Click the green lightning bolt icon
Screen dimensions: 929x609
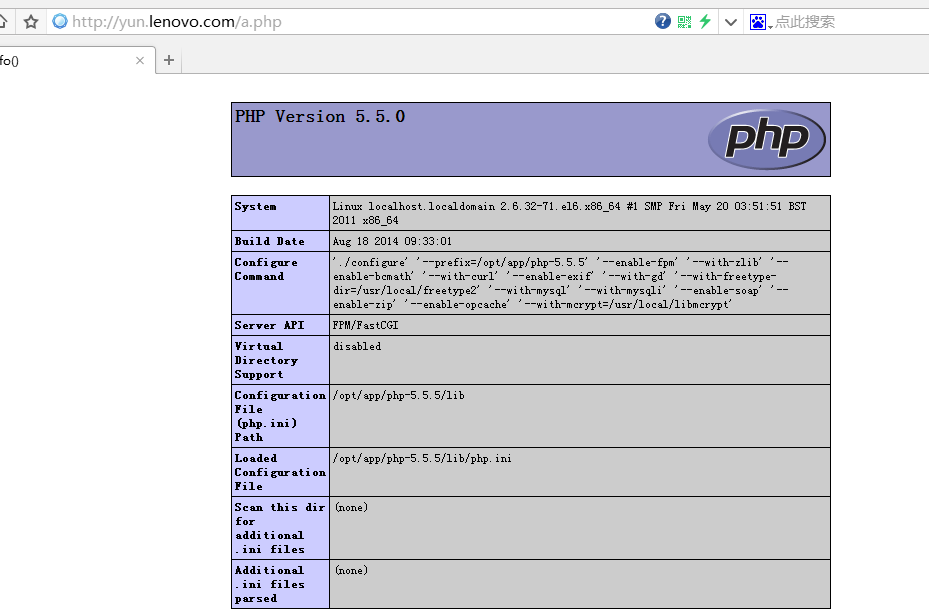coord(704,21)
